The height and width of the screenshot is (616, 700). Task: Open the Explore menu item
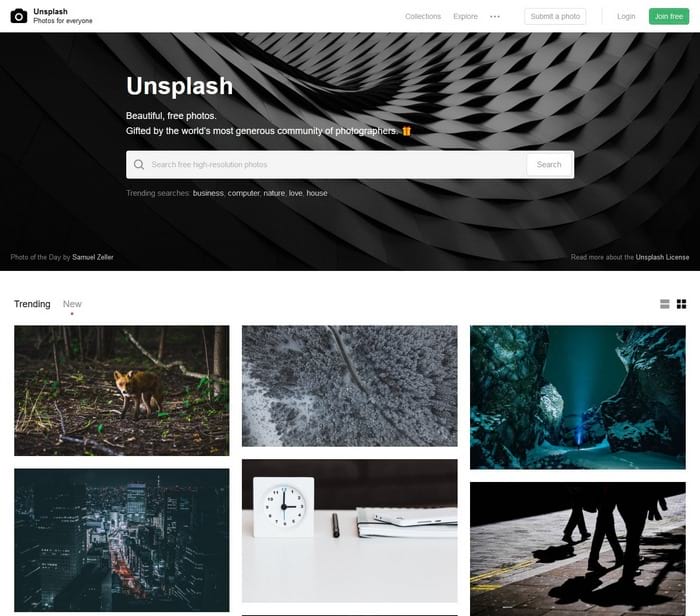click(465, 17)
